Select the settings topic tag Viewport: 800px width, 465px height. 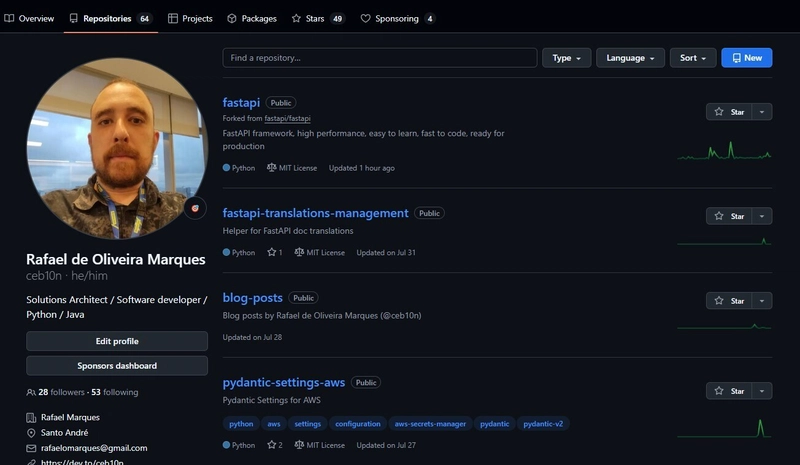pyautogui.click(x=308, y=424)
